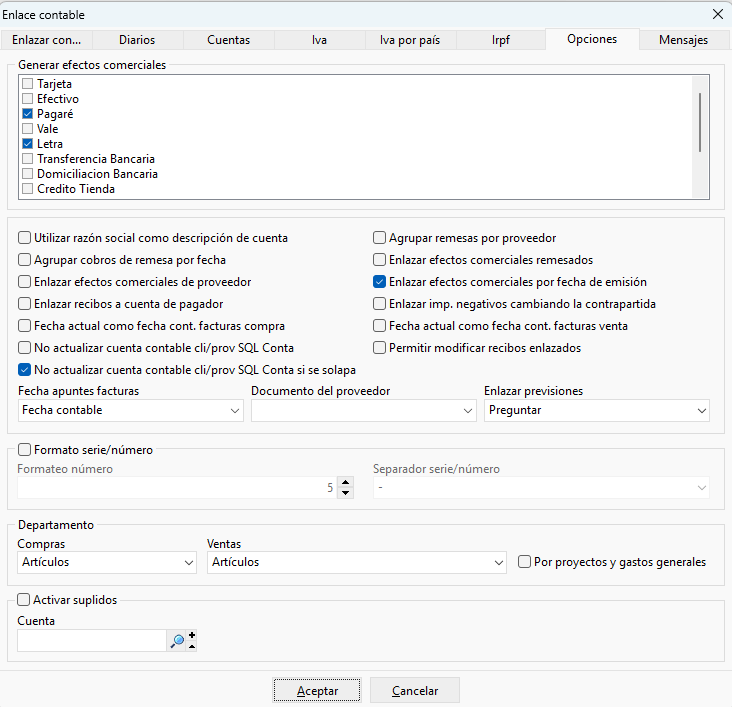
Task: Close the Enlace contable dialog
Action: click(718, 14)
